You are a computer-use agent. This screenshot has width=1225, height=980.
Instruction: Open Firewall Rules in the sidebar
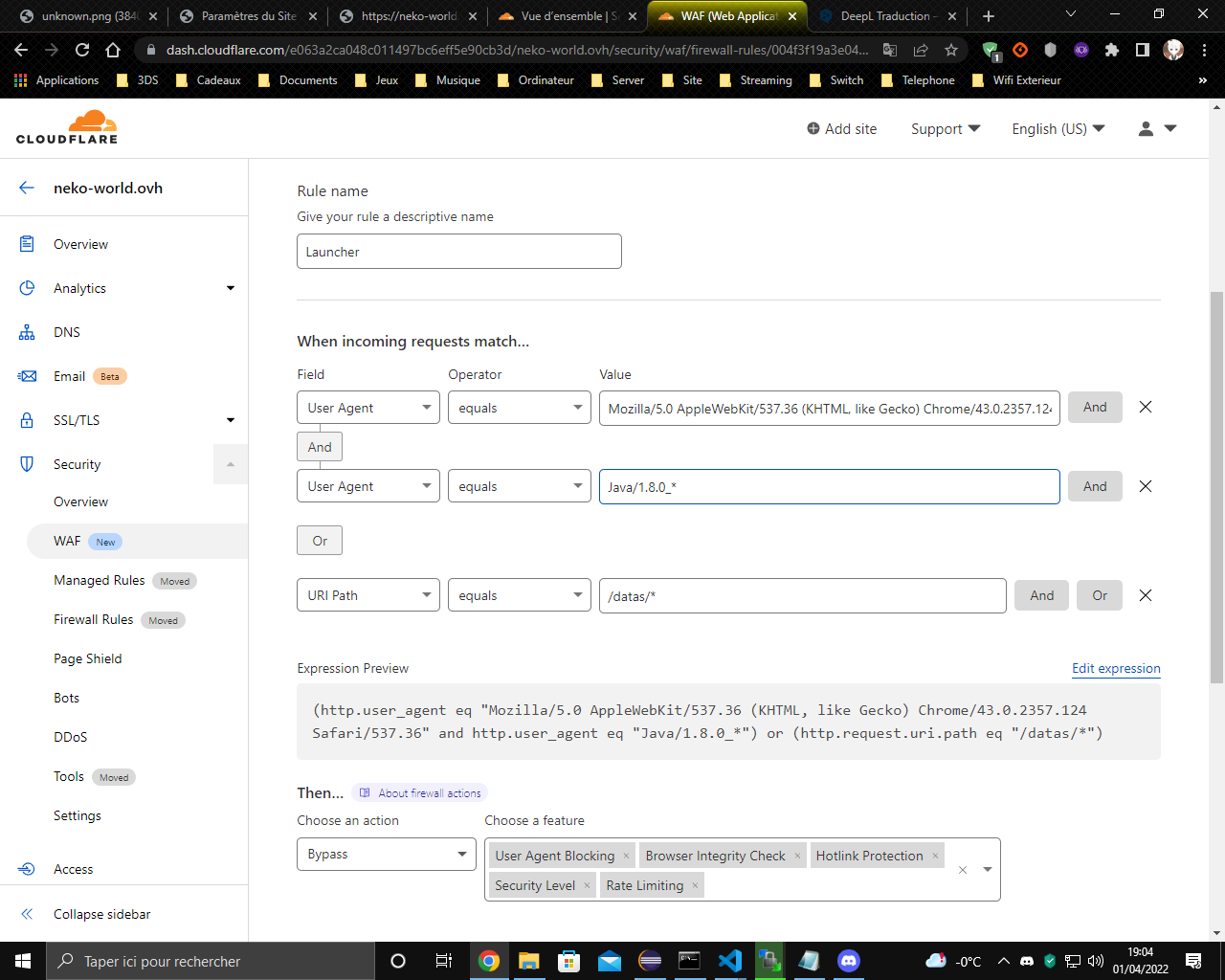(94, 619)
